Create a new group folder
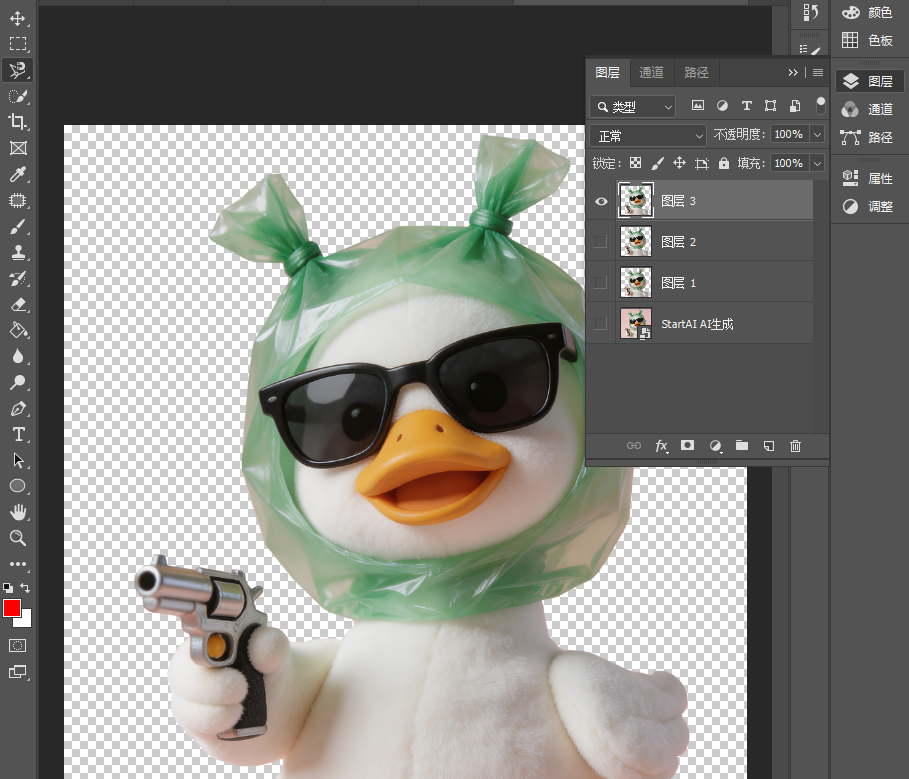The height and width of the screenshot is (779, 909). 741,445
